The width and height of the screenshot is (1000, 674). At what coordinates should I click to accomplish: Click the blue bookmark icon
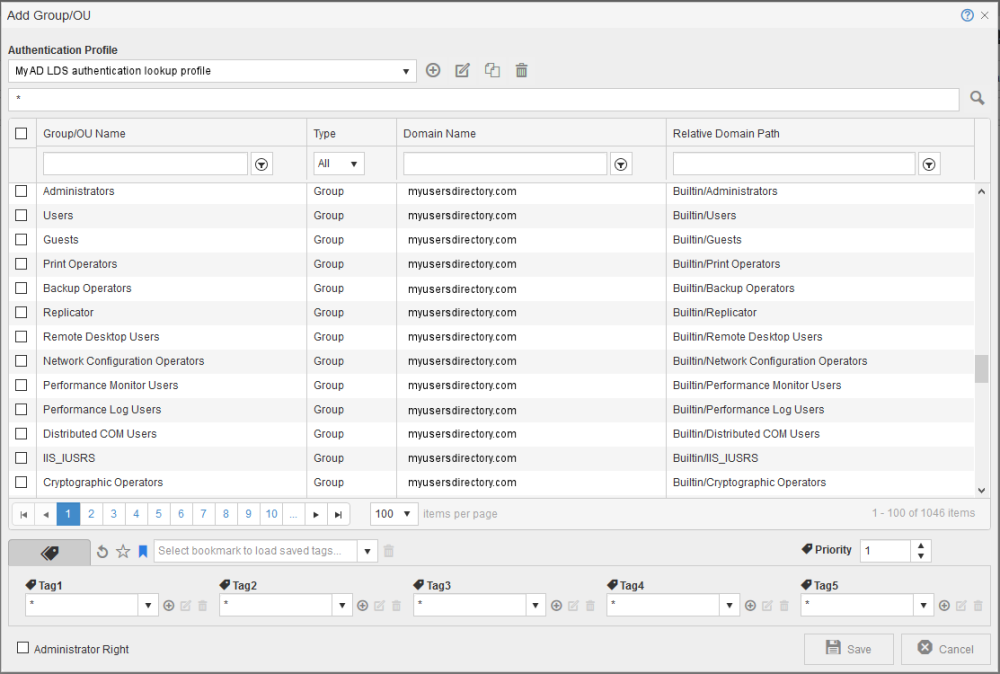pos(143,551)
